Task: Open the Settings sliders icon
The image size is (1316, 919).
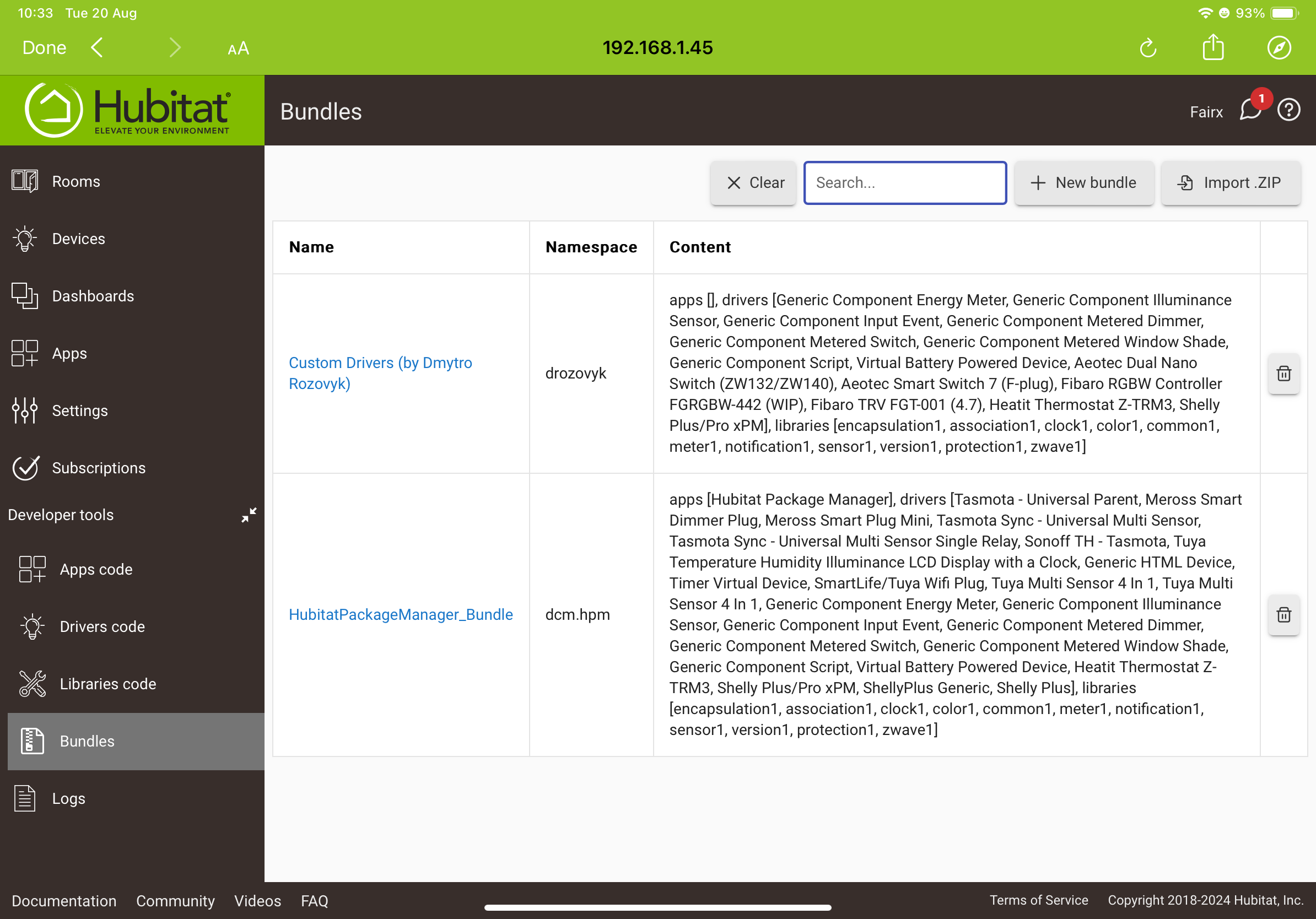Action: tap(25, 410)
